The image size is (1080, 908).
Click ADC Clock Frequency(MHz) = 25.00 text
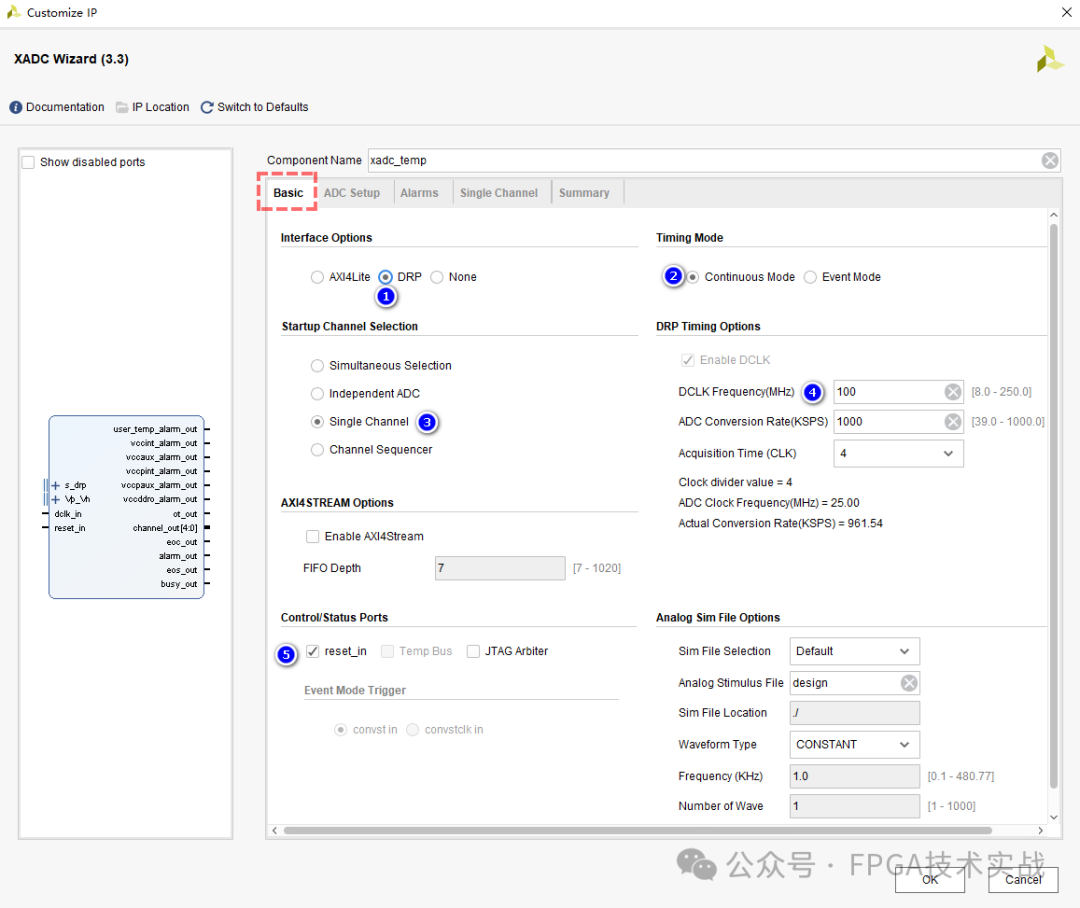769,503
